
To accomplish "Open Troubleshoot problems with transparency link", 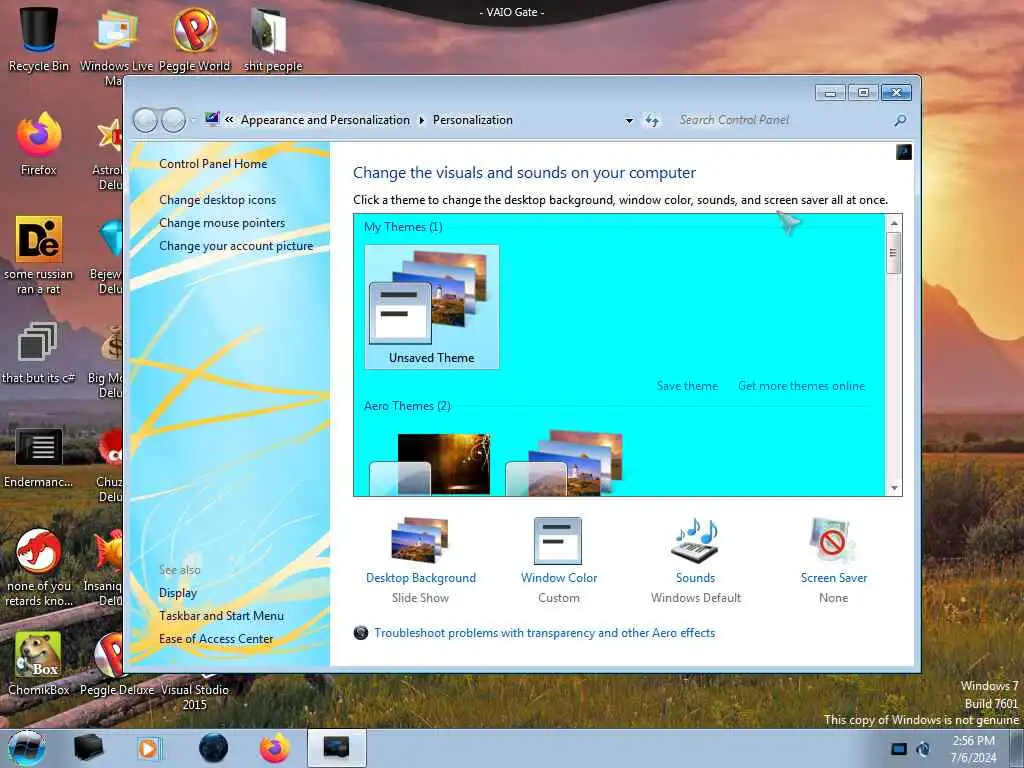I will 544,633.
